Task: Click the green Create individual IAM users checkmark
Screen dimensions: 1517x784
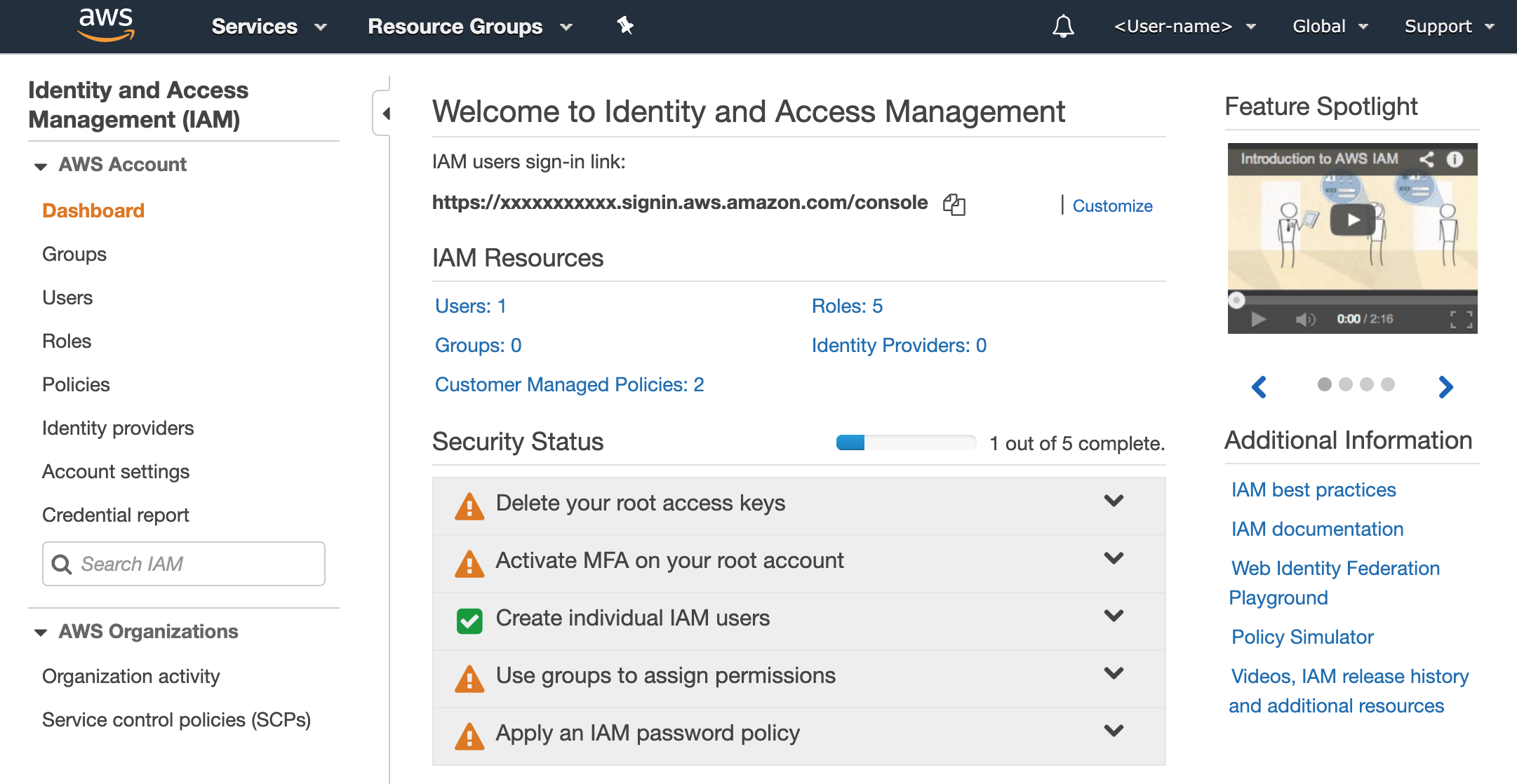Action: [x=469, y=621]
